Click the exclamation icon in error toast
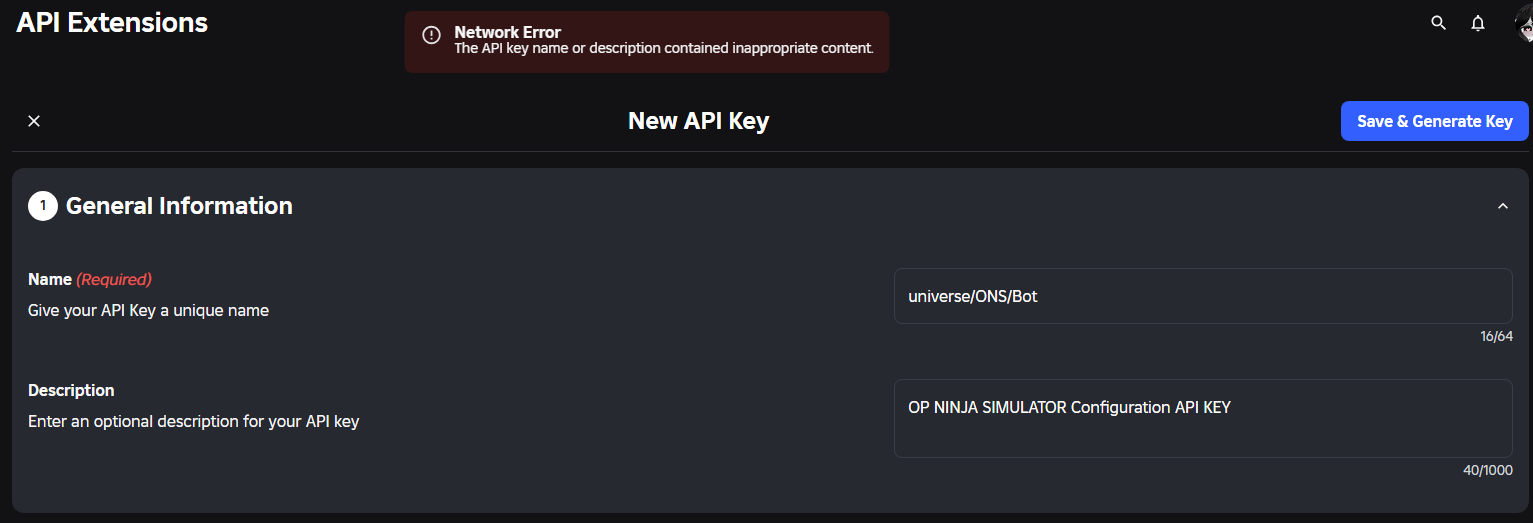 click(431, 36)
